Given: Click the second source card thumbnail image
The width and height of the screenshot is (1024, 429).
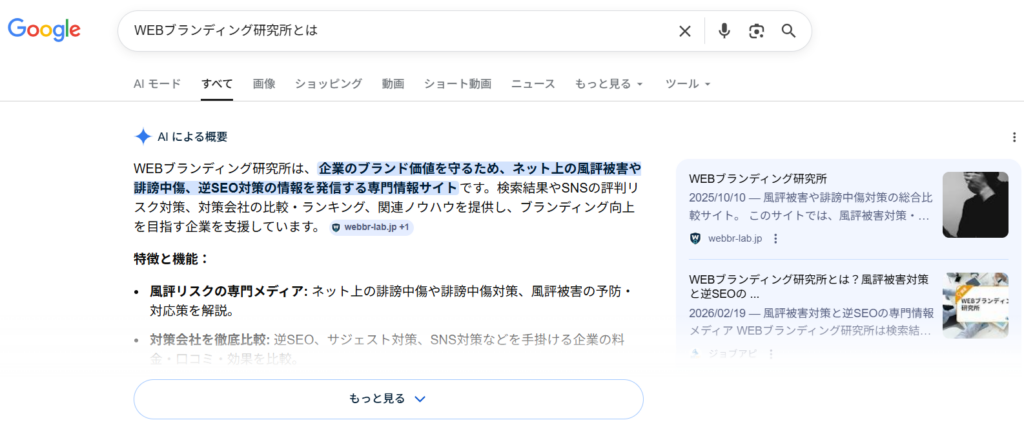Looking at the screenshot, I should 975,305.
